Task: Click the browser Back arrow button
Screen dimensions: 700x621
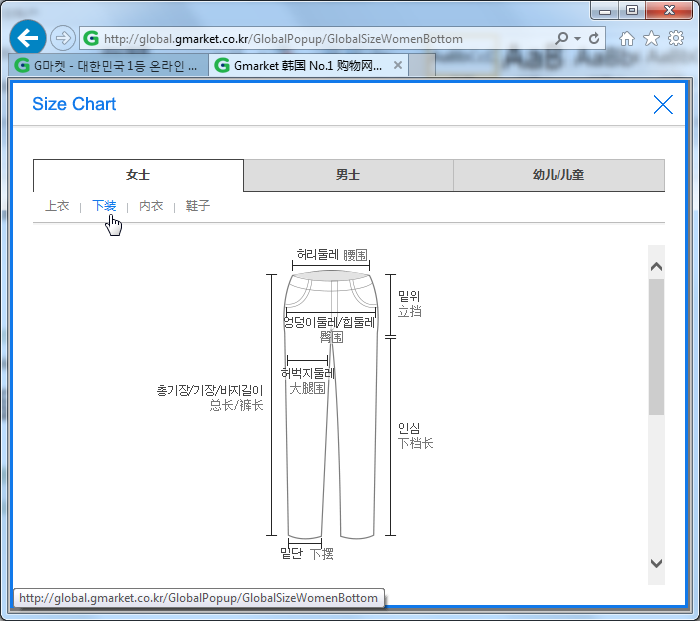Action: pos(28,38)
